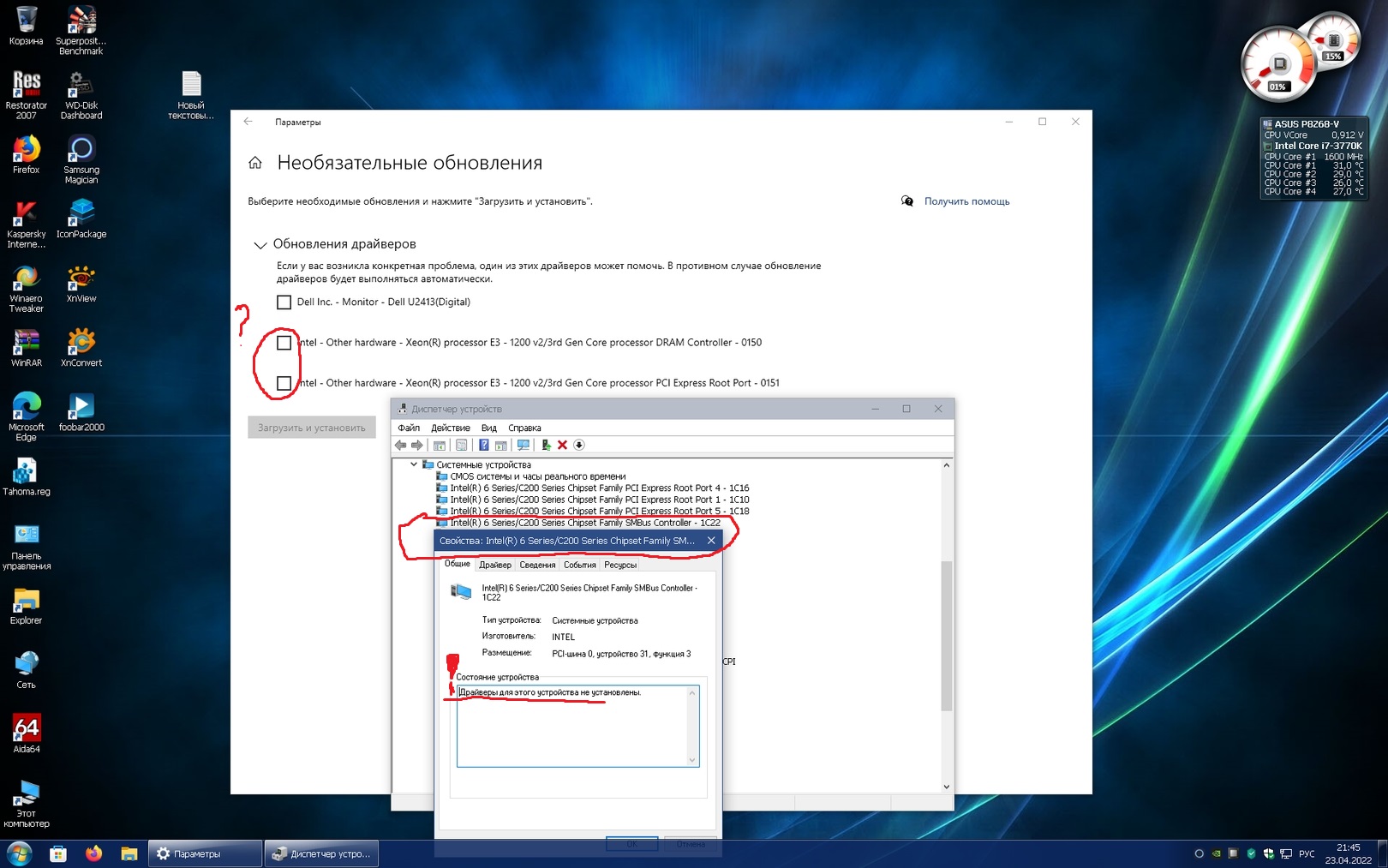Open the WD-Disk Dashboard desktop shortcut

click(x=81, y=95)
